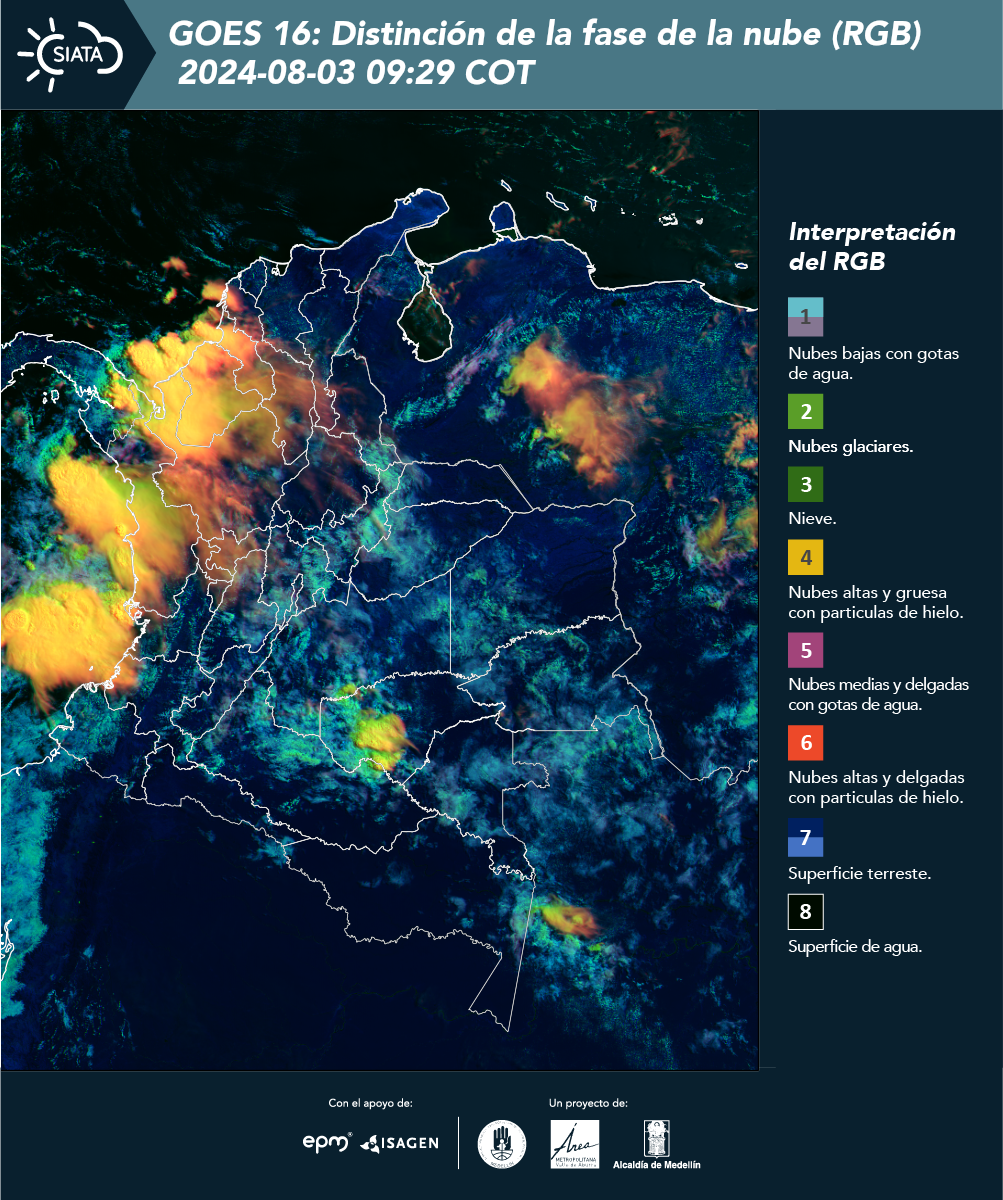Click the round Medellín seal logo
Screen dimensions: 1003x1200
coord(502,1144)
